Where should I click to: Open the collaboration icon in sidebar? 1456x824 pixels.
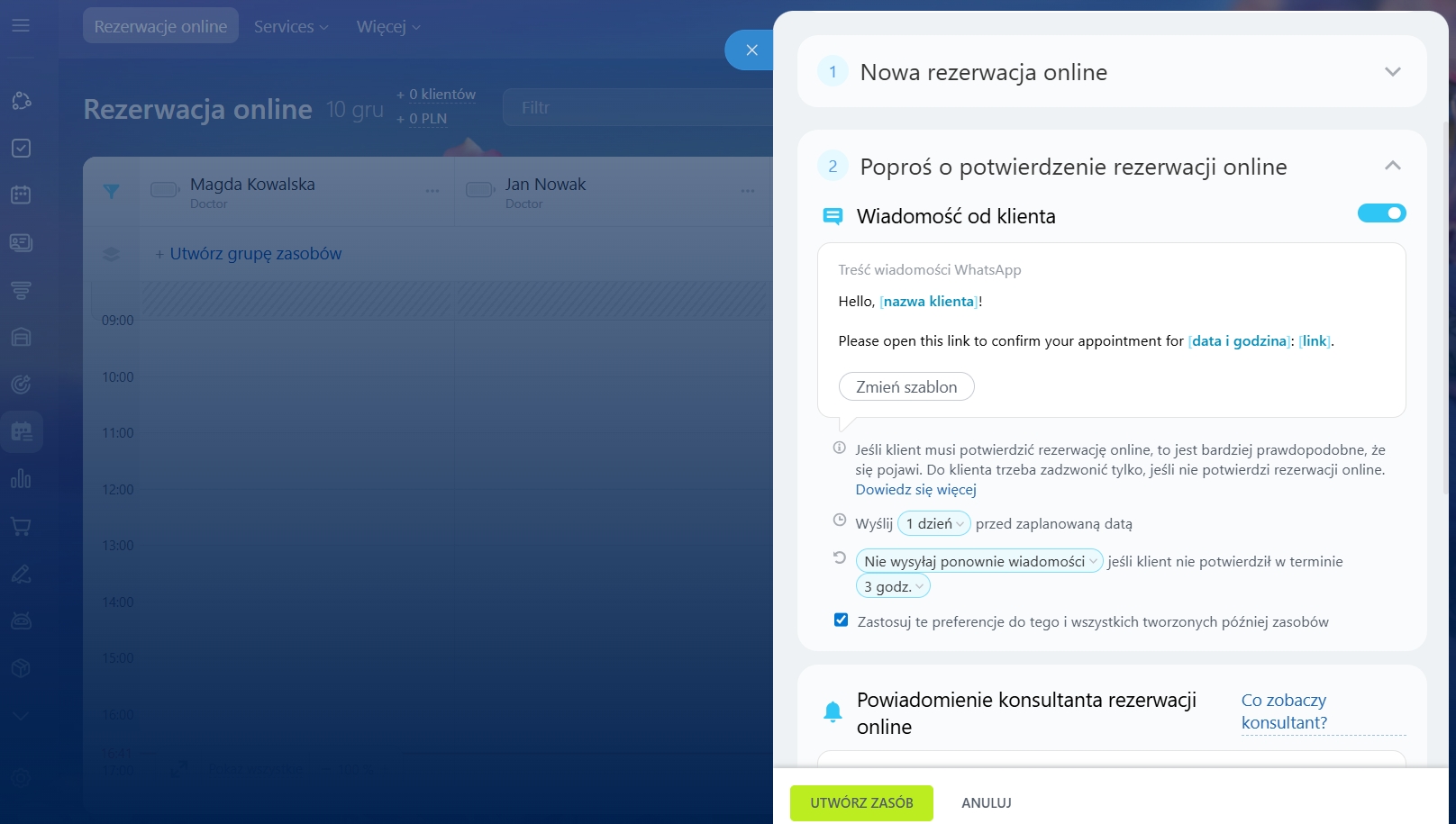tap(21, 101)
